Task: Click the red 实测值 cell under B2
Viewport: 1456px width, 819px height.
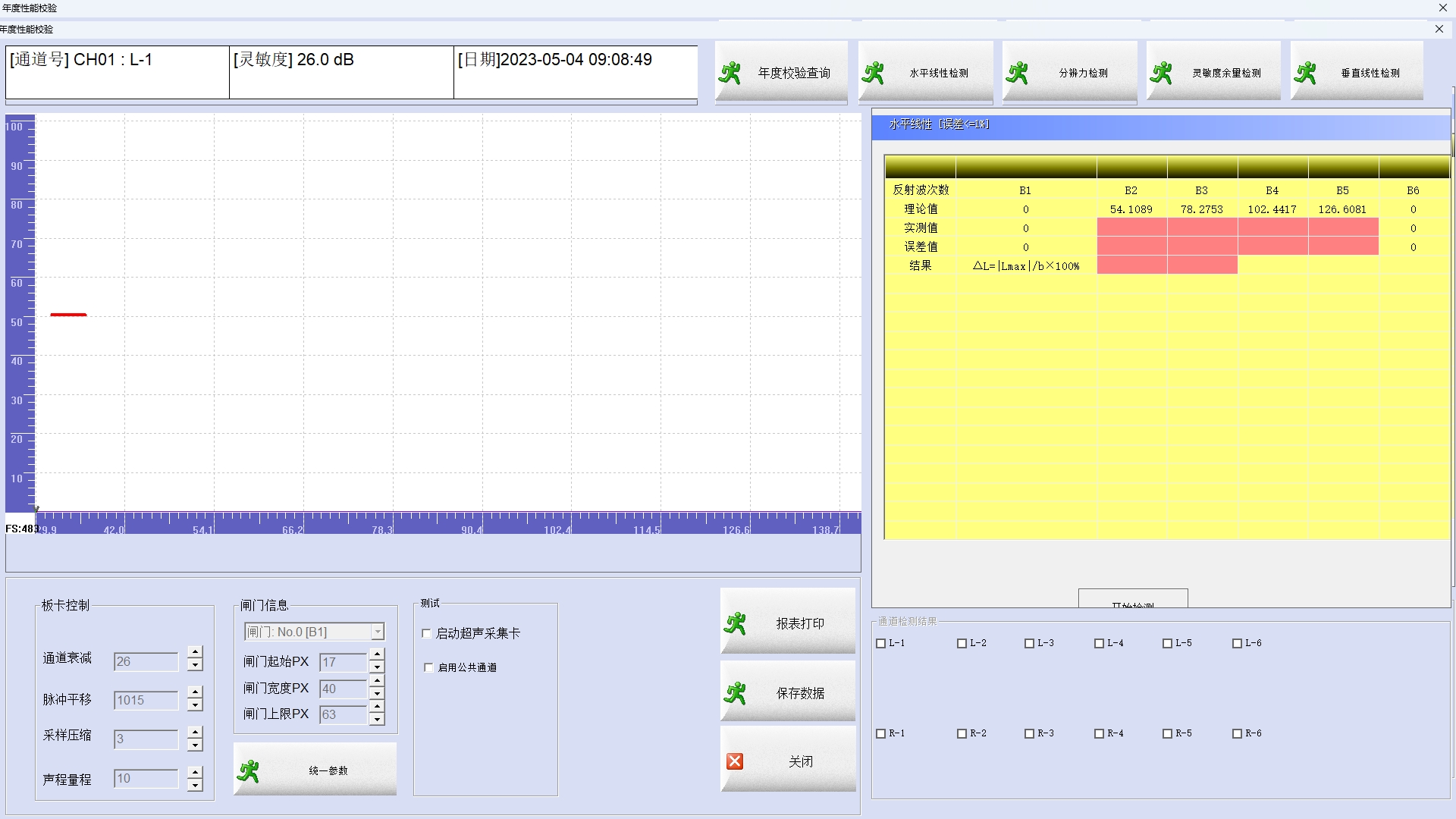Action: click(1131, 227)
